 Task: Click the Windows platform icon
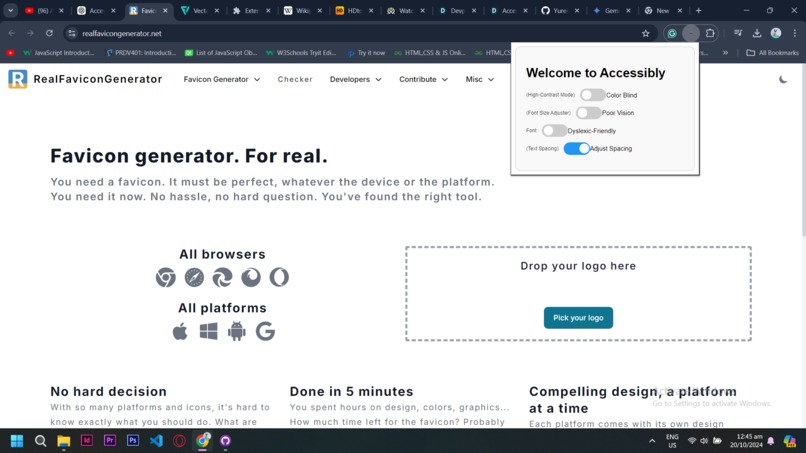point(208,332)
